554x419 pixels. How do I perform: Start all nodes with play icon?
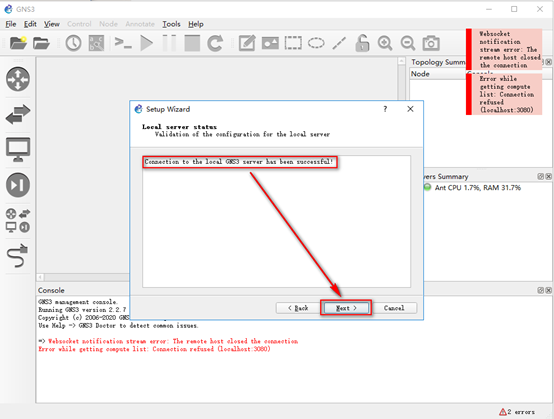[146, 43]
